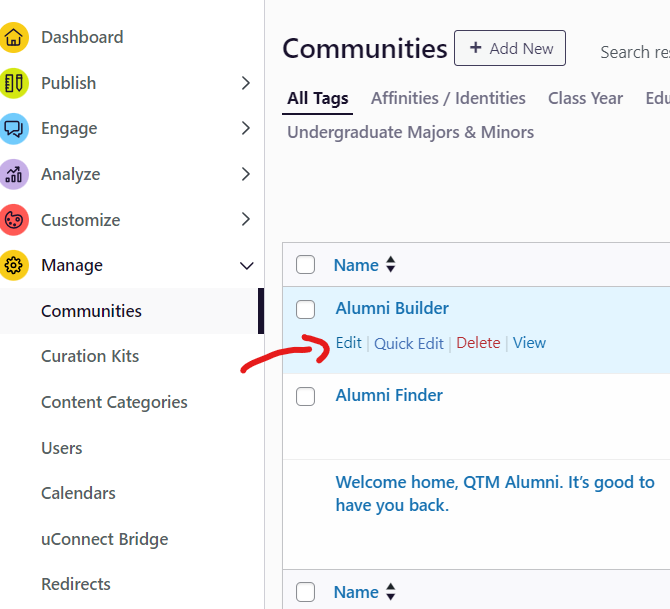Click the Analyze chart icon
Viewport: 670px width, 609px height.
[x=13, y=174]
